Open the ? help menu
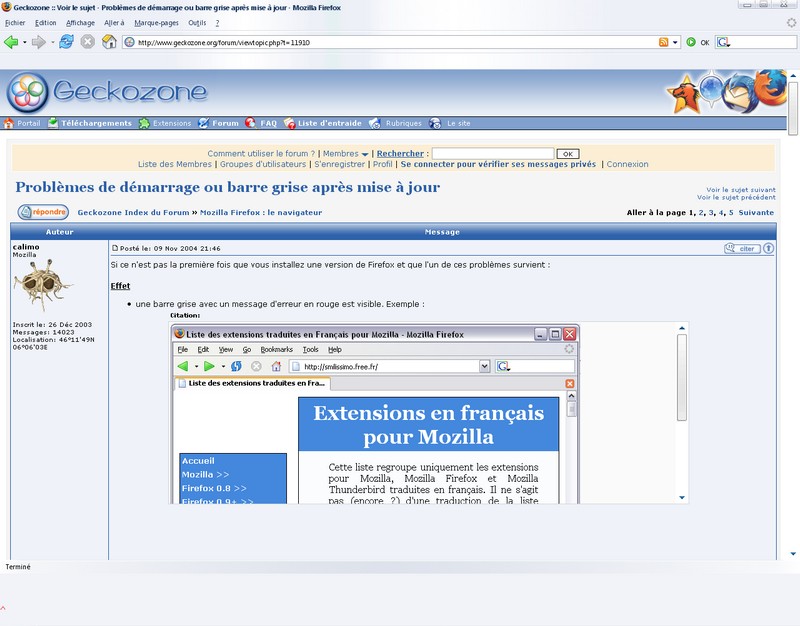The image size is (800, 626). (x=217, y=23)
